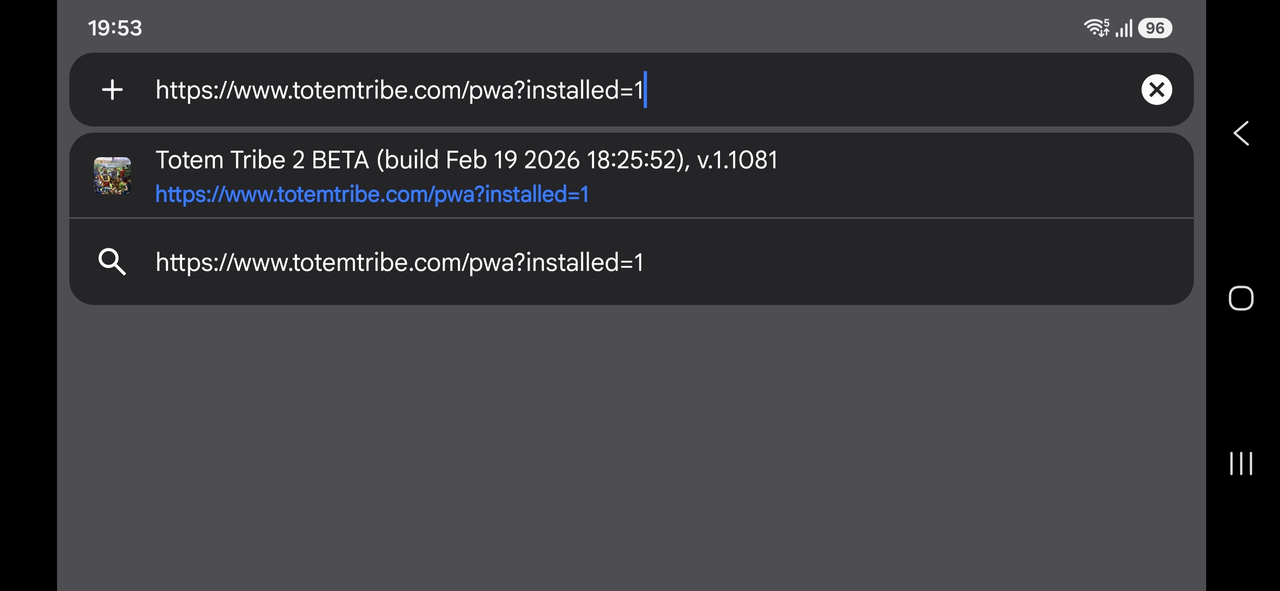The image size is (1280, 591).
Task: Tap the Wi-Fi status icon
Action: (x=1097, y=28)
